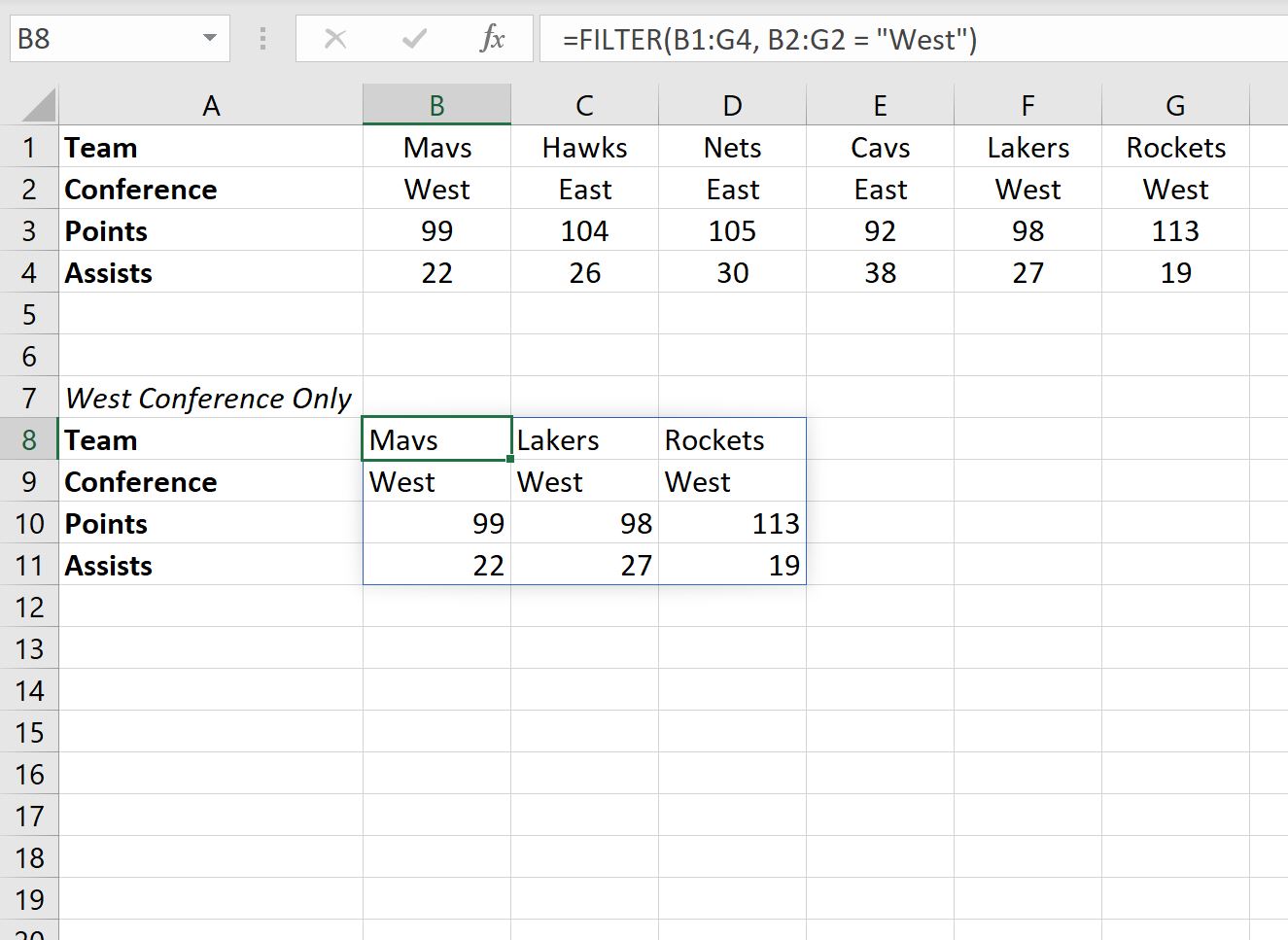This screenshot has width=1288, height=940.
Task: Select row 12 header
Action: coord(29,607)
